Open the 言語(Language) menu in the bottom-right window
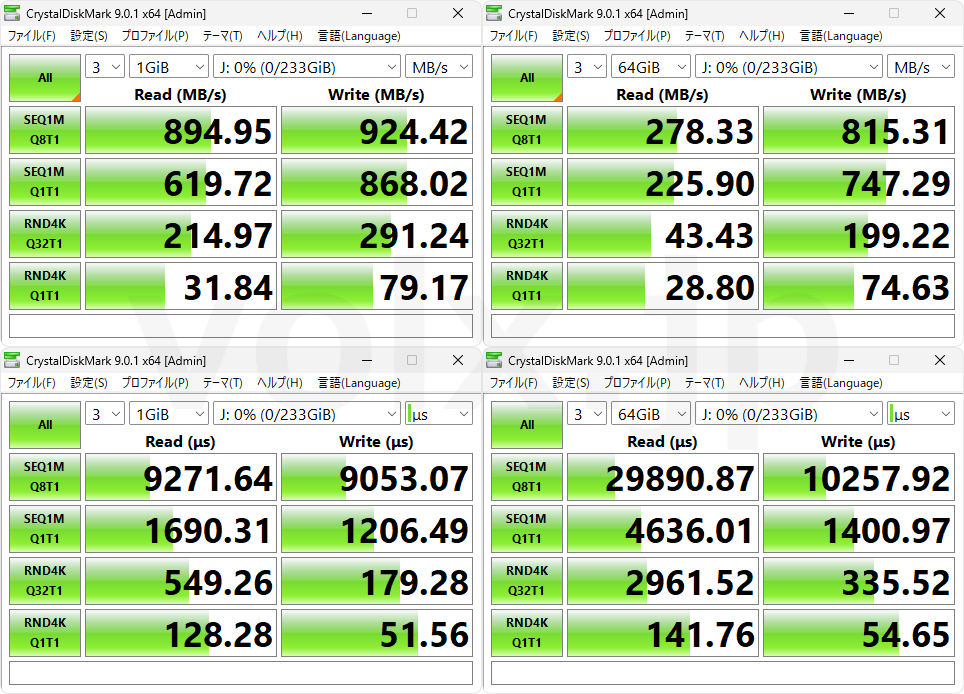 841,382
